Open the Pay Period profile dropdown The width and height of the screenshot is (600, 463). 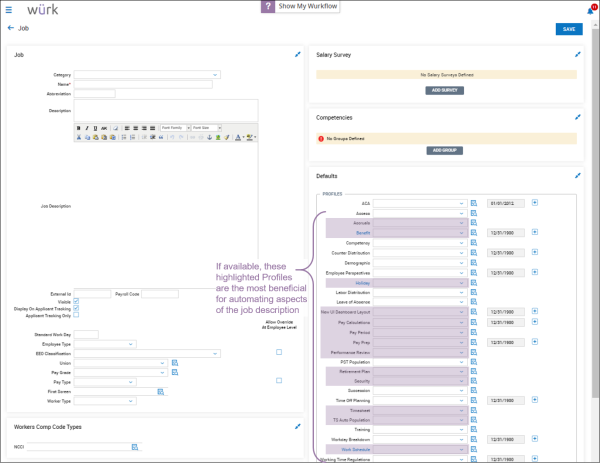point(420,333)
